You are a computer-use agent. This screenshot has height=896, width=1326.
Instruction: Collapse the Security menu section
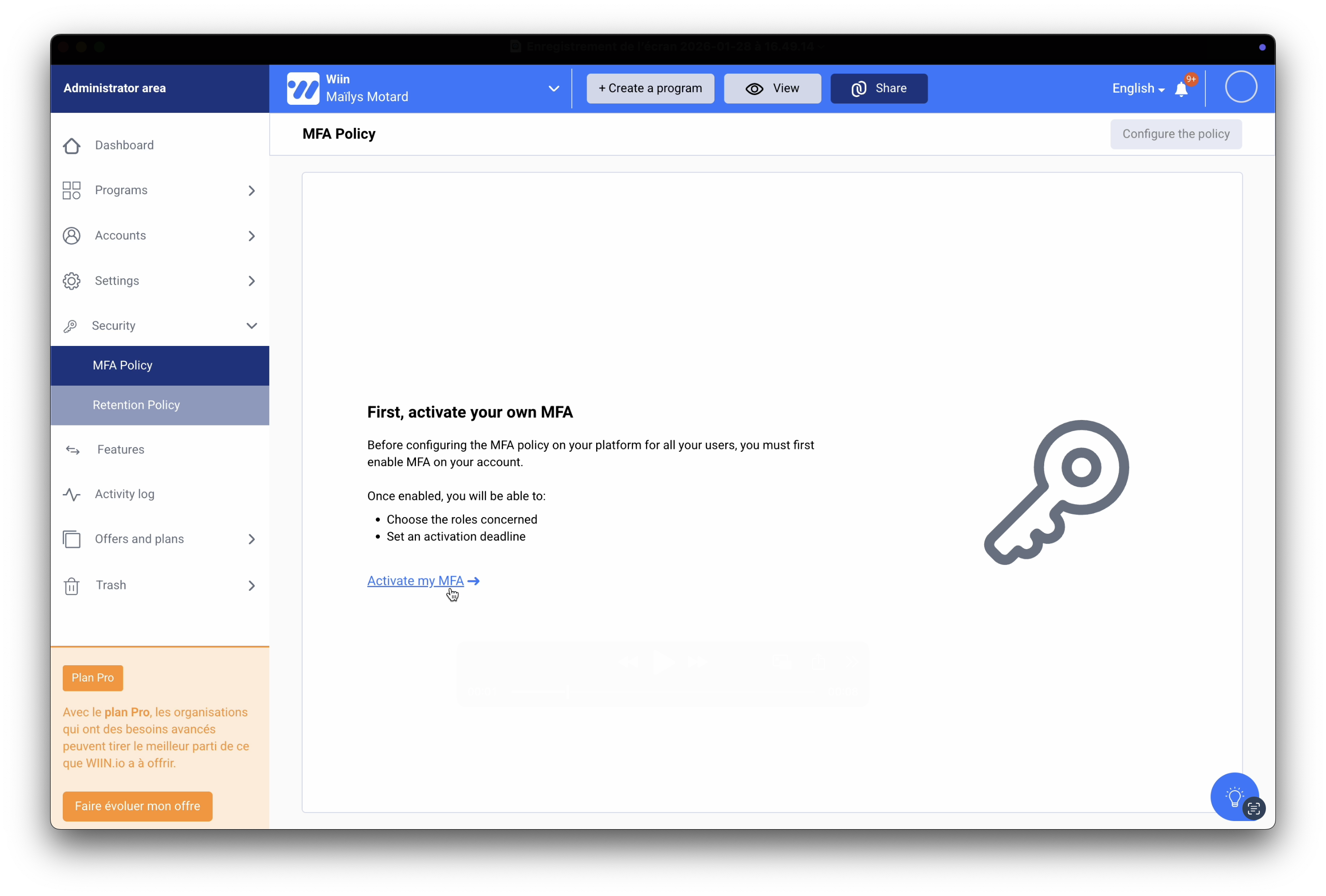(x=252, y=326)
